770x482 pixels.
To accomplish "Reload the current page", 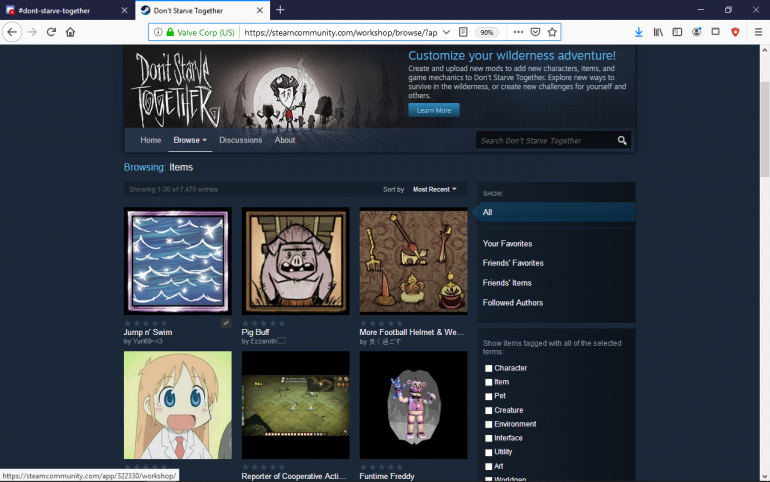I will point(51,32).
